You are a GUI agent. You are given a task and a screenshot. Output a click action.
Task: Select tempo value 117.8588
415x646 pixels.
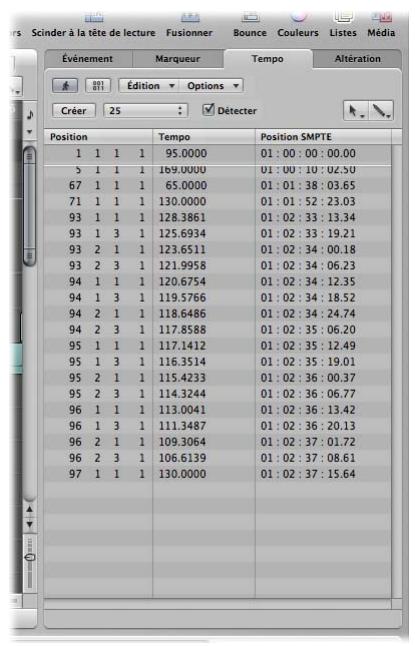click(x=182, y=330)
